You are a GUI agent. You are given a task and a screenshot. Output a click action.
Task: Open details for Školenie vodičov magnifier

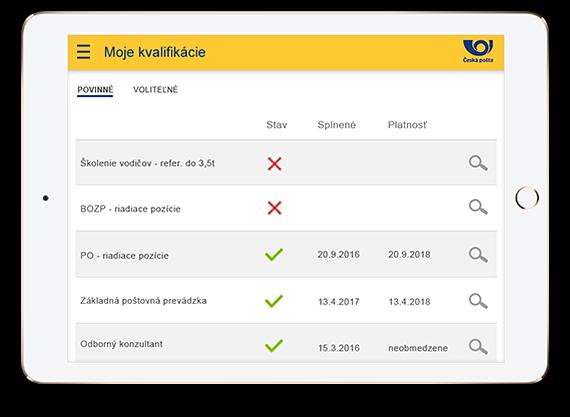[478, 163]
